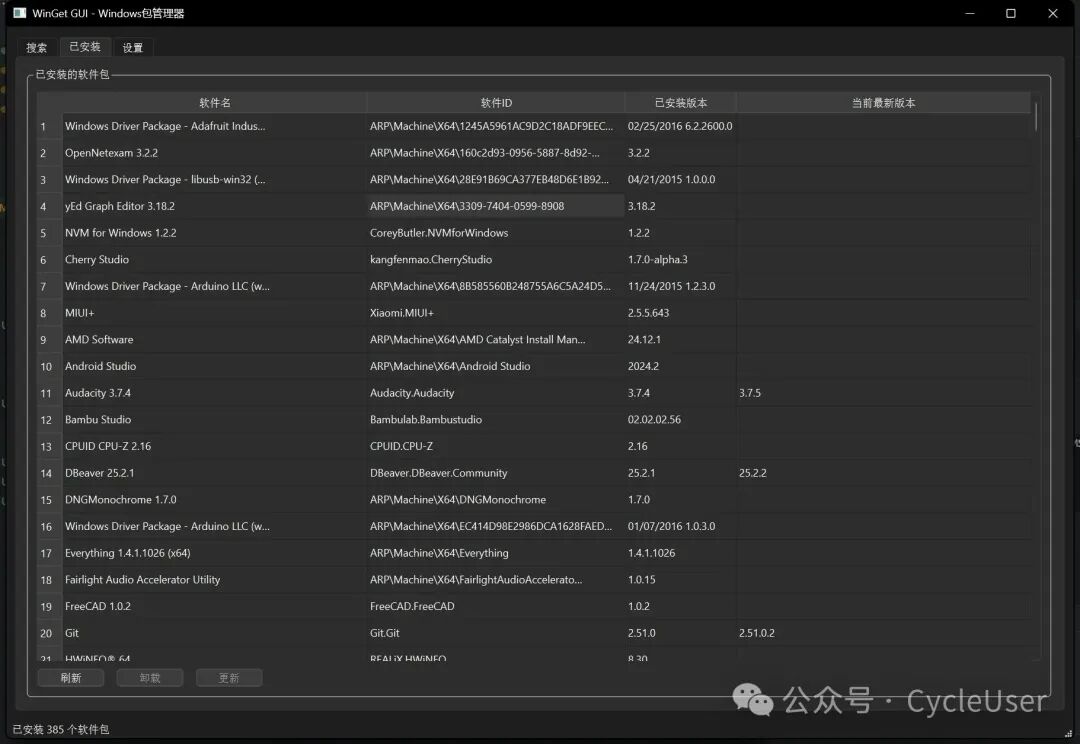
Task: Click latest version 2.51.0.2 cell
Action: [884, 633]
